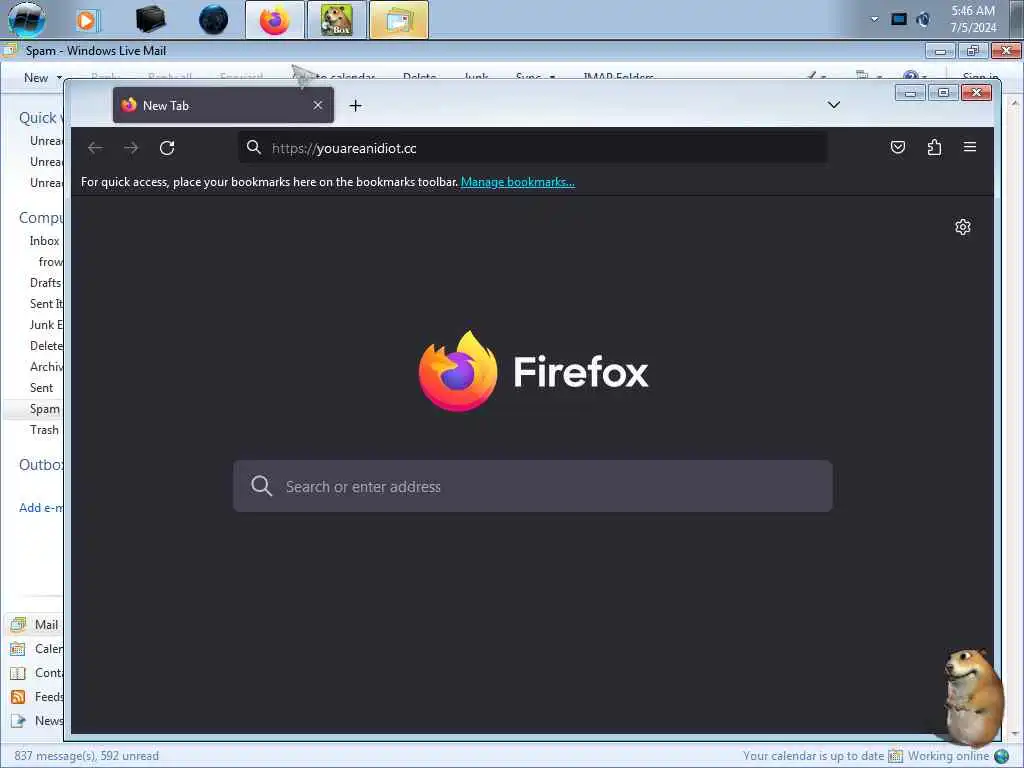Open a new Firefox tab with plus

tap(355, 106)
